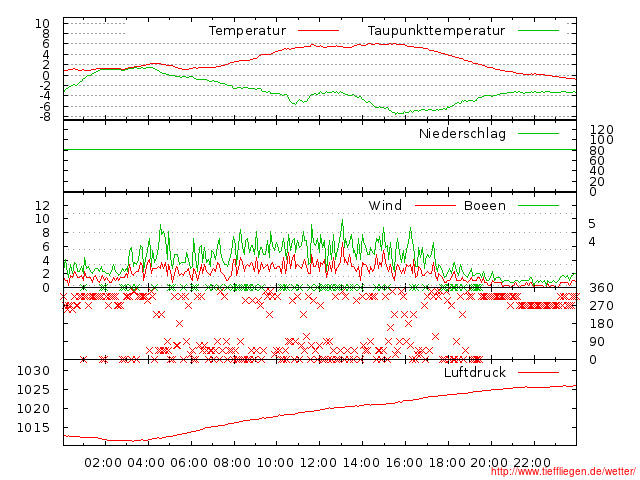Image resolution: width=640 pixels, height=480 pixels.
Task: Click the 06:00 time axis label
Action: 189,463
